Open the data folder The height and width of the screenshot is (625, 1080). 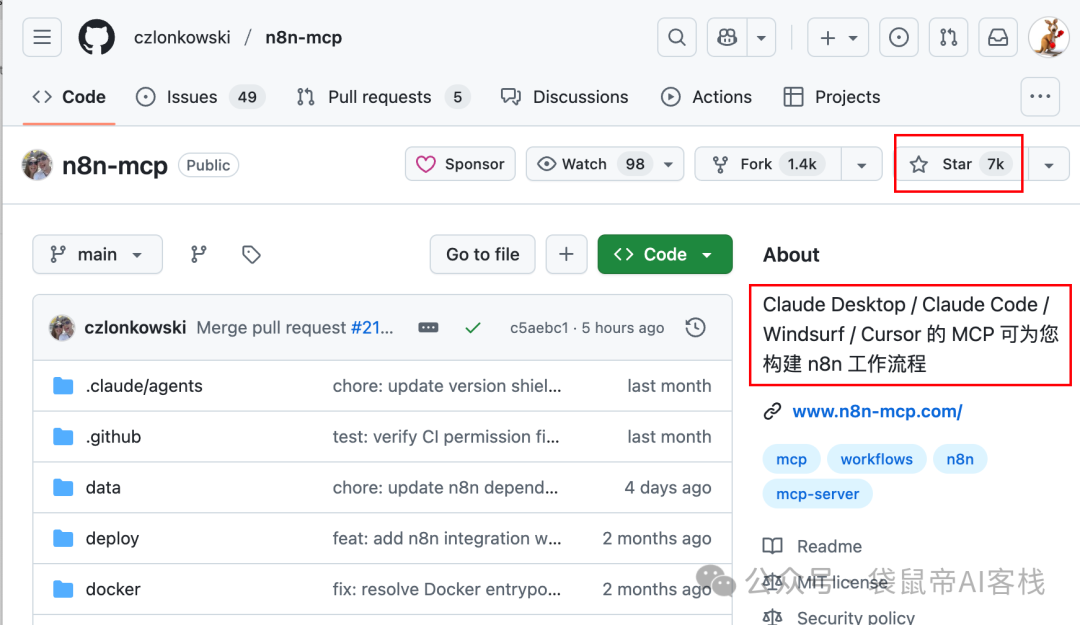103,488
